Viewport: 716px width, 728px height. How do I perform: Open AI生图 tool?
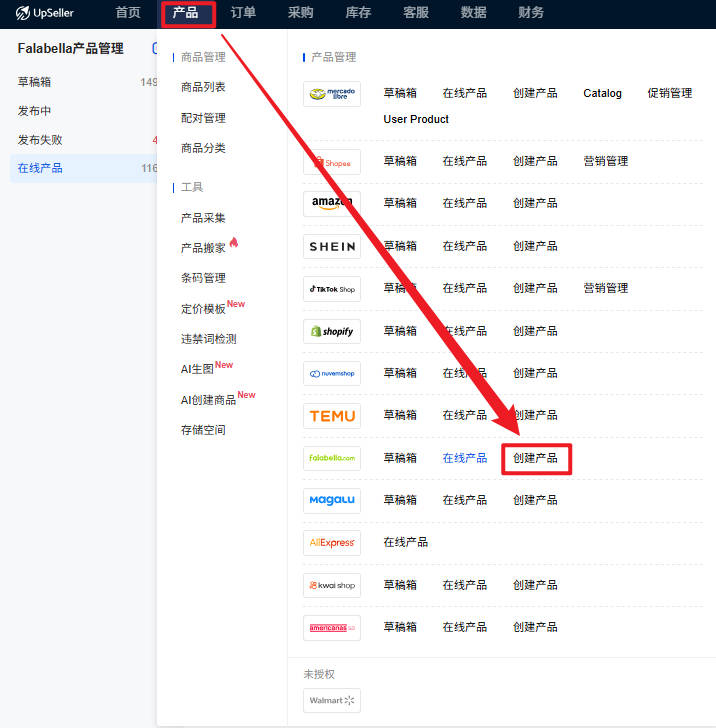click(197, 369)
